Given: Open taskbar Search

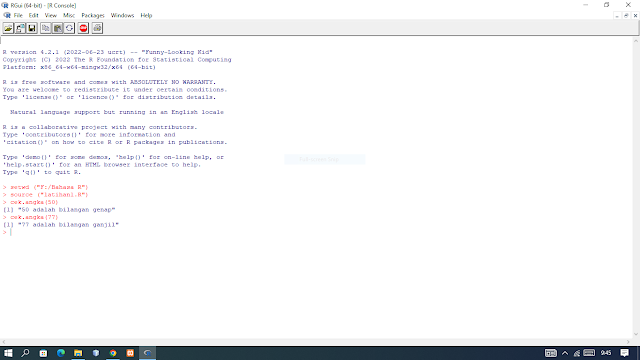Looking at the screenshot, I should pos(25,353).
